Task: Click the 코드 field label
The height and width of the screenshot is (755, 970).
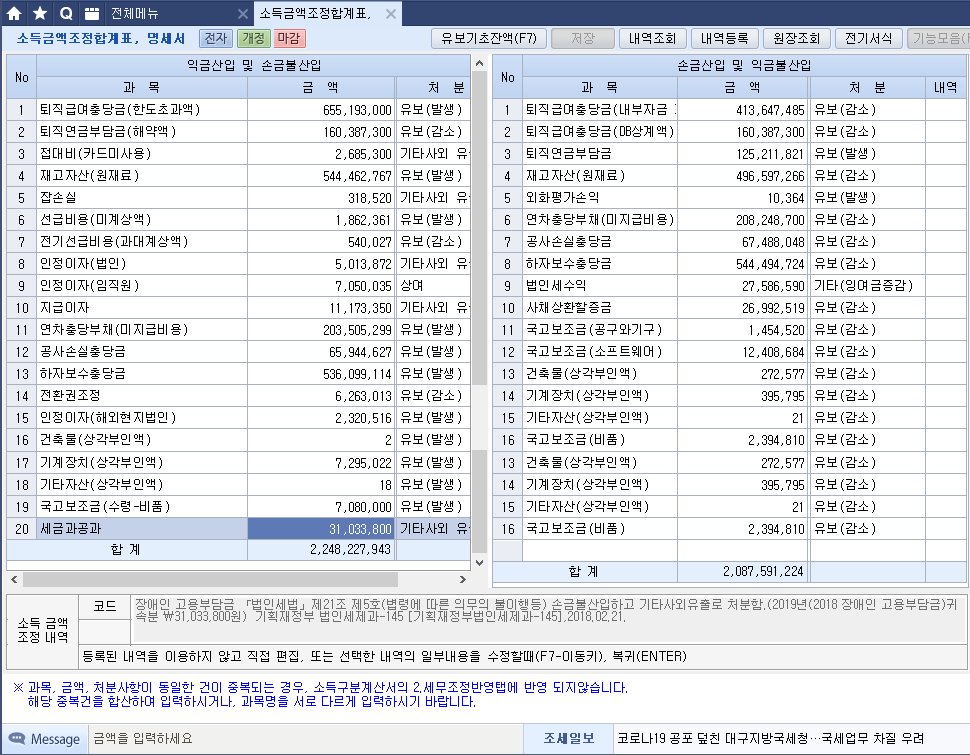Action: (105, 606)
